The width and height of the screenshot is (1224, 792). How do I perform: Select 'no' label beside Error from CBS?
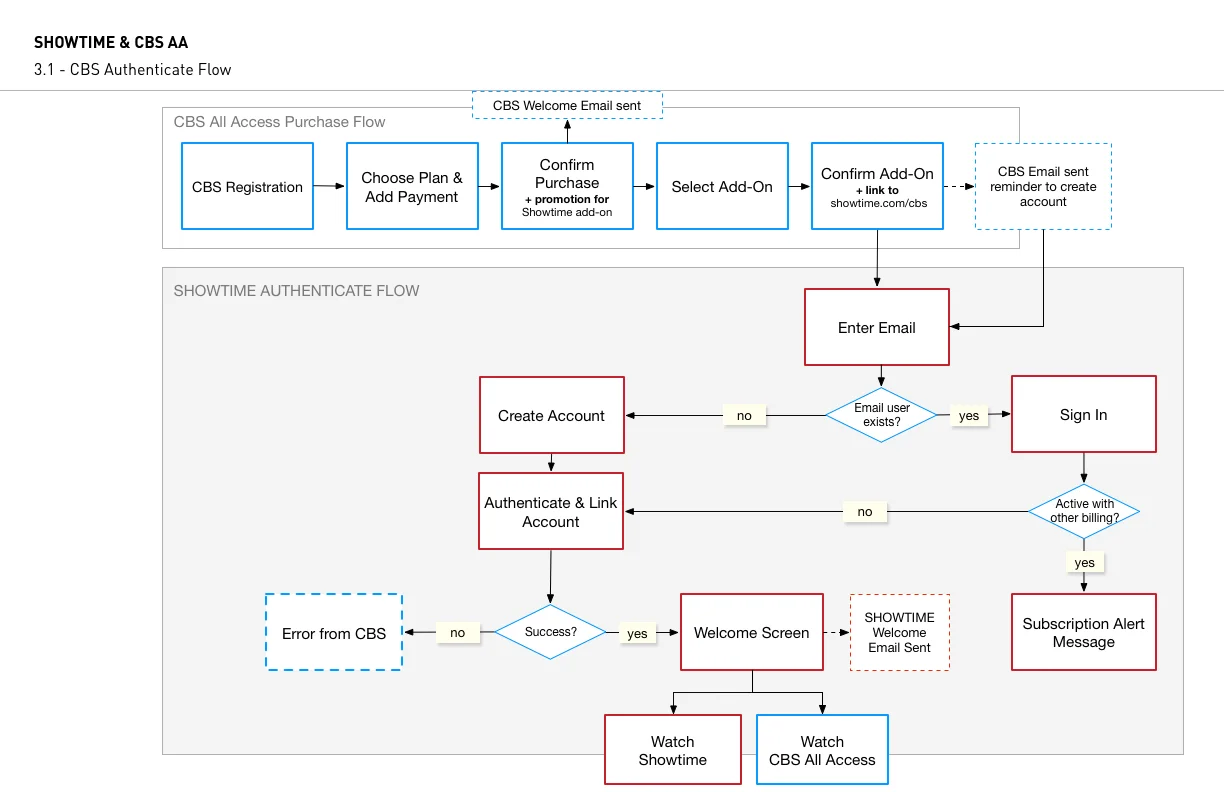(458, 632)
